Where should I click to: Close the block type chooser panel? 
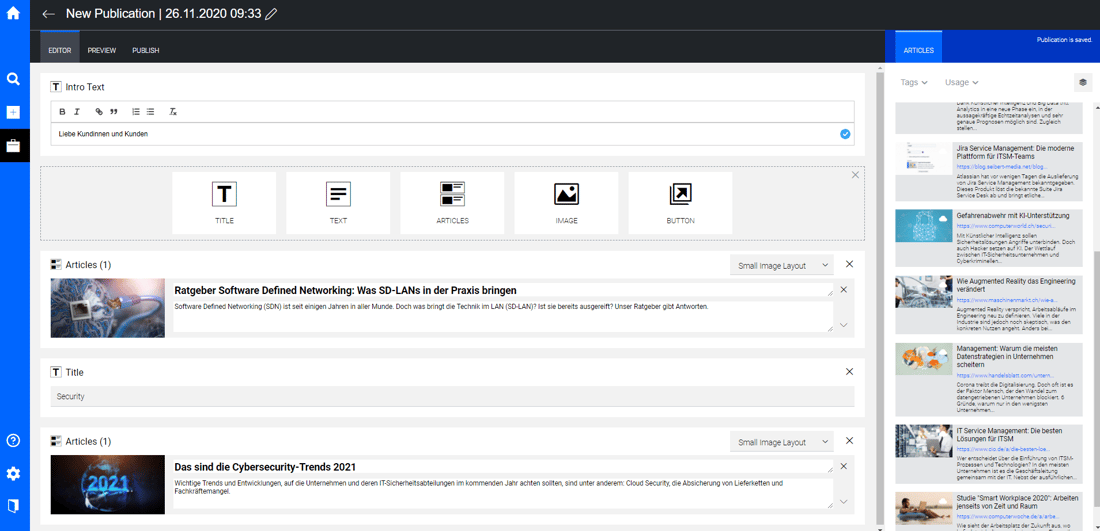point(855,175)
